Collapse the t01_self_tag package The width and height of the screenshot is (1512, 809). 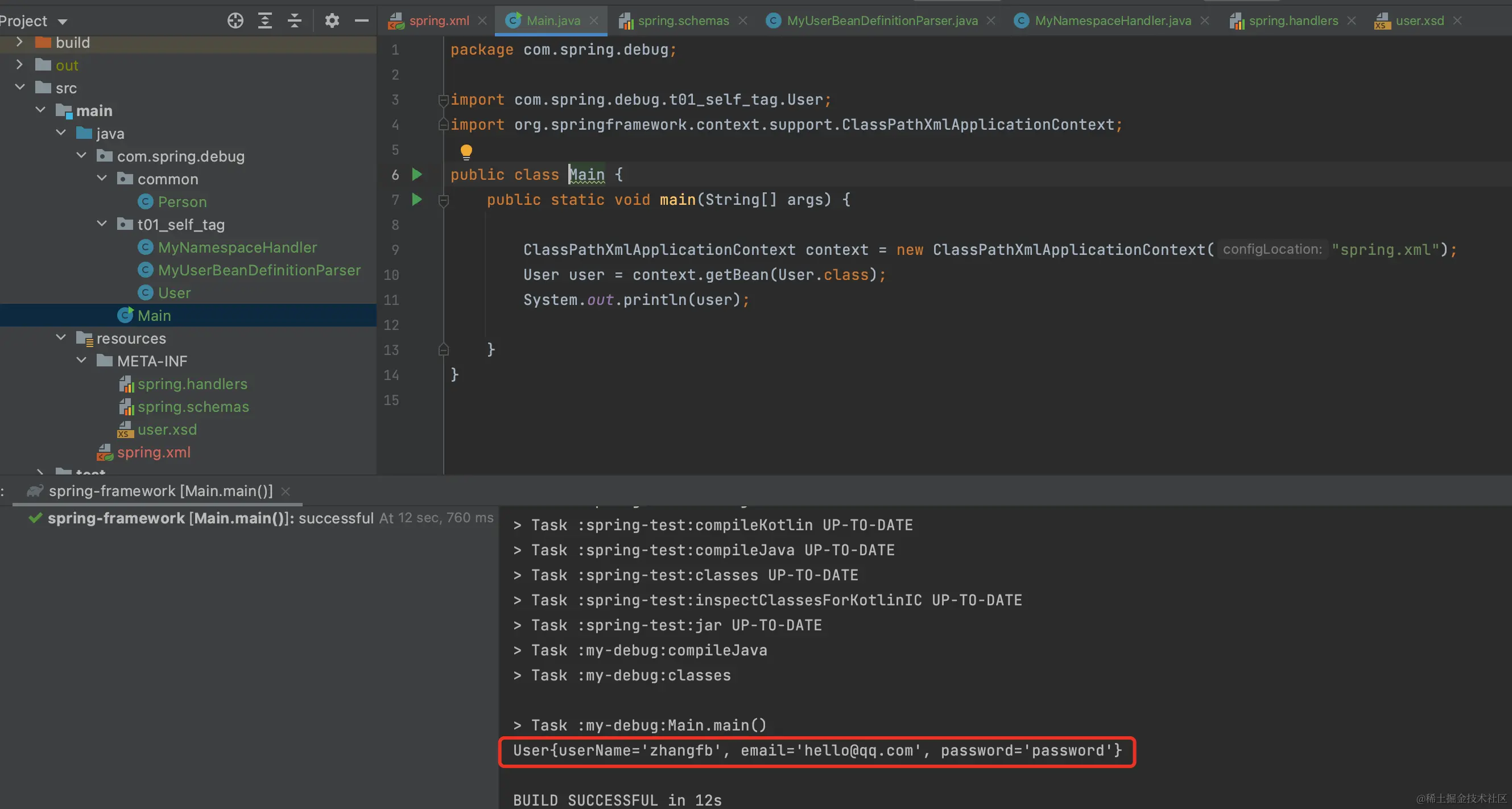point(102,224)
